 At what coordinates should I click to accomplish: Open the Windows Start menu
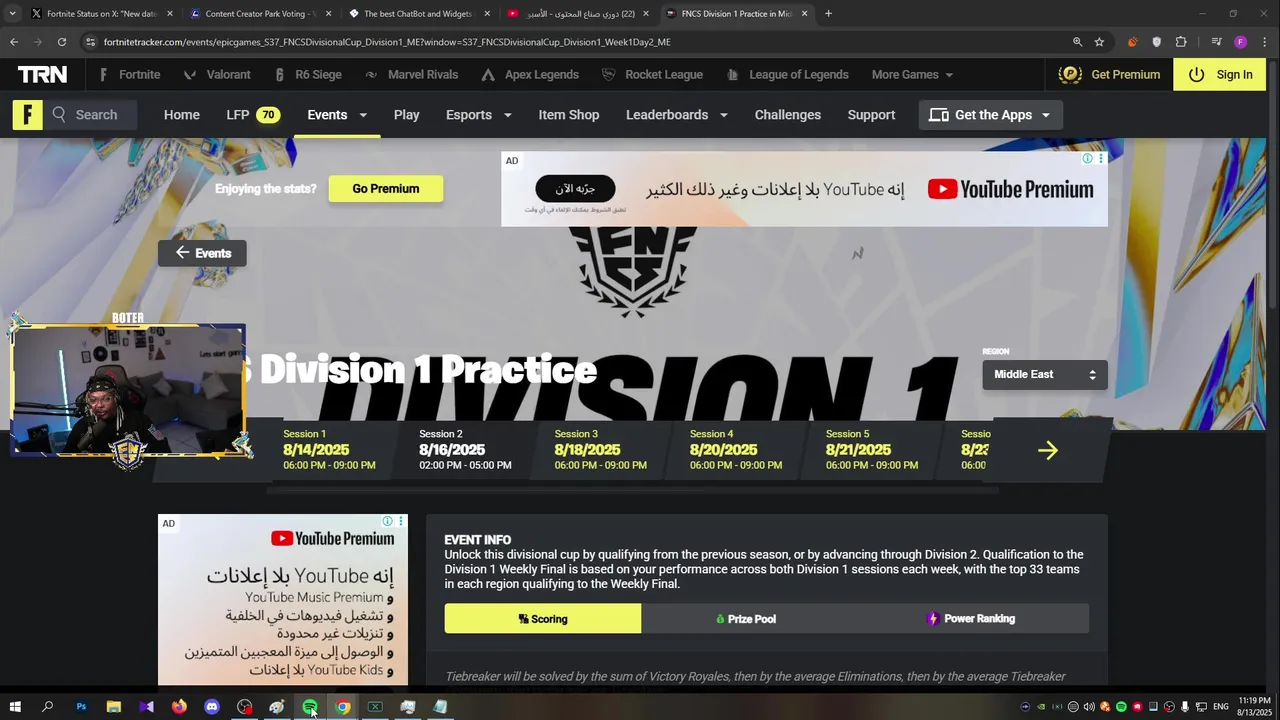[15, 707]
